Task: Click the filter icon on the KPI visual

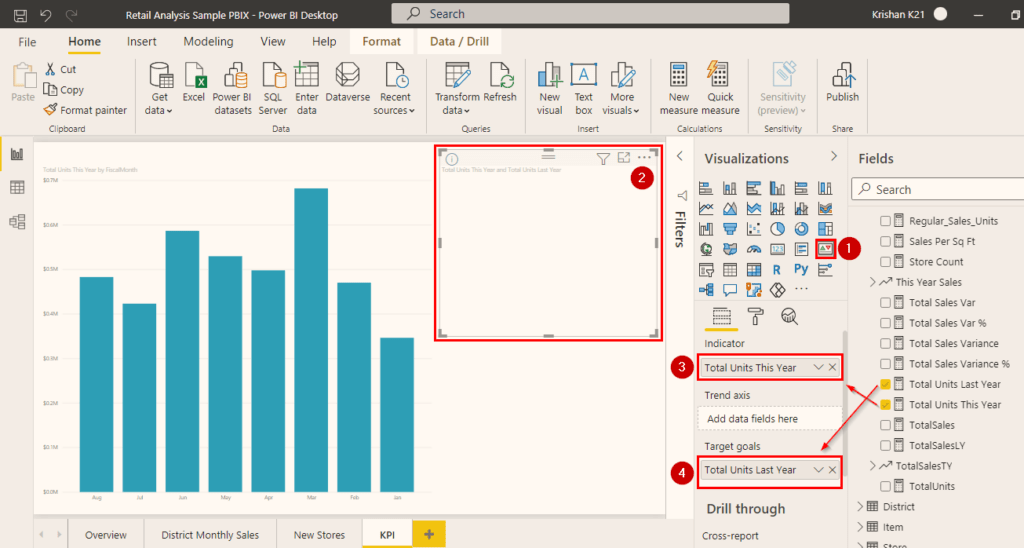Action: (603, 158)
